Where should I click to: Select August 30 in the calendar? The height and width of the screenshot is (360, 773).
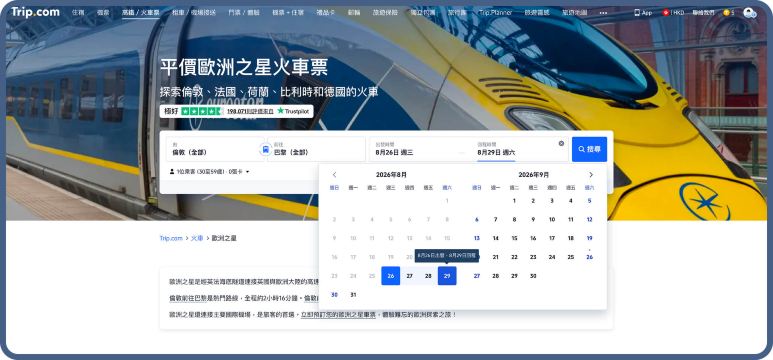point(334,294)
